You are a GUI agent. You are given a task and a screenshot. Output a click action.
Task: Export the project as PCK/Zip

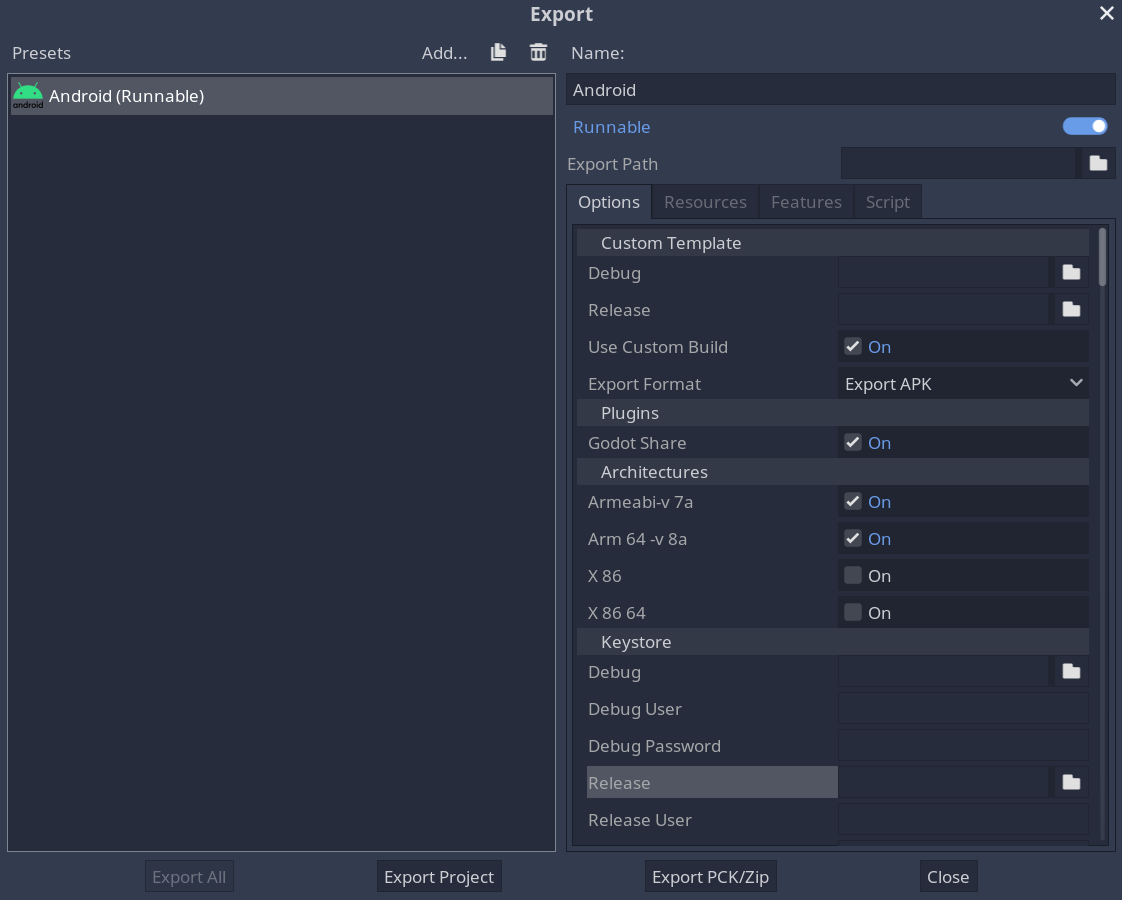710,876
